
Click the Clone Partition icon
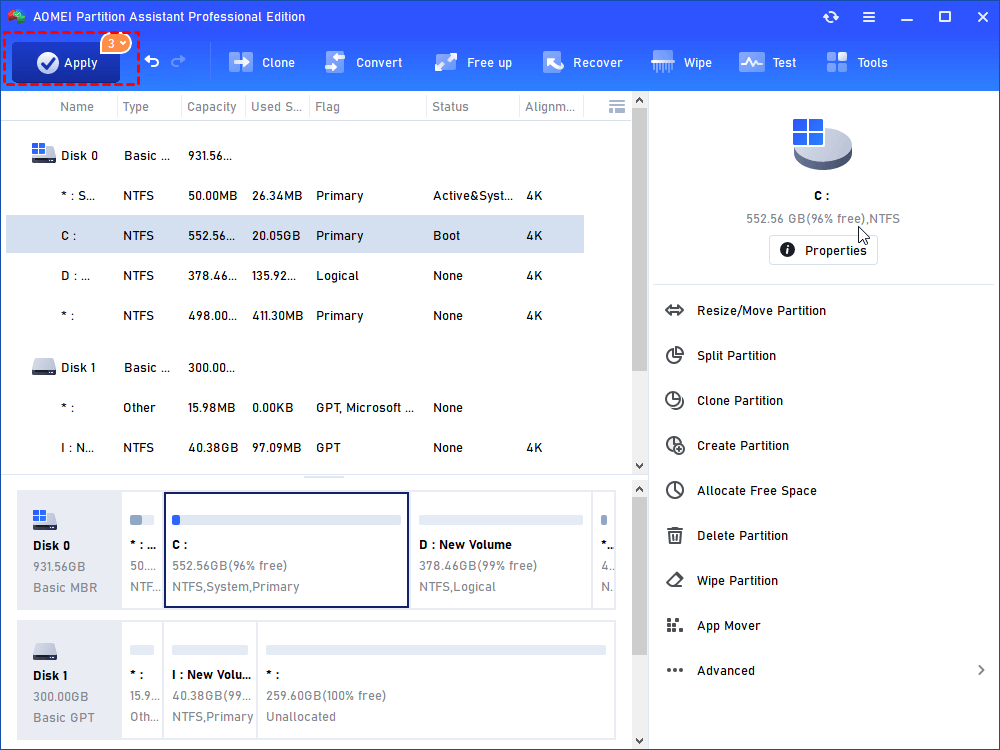tap(674, 401)
